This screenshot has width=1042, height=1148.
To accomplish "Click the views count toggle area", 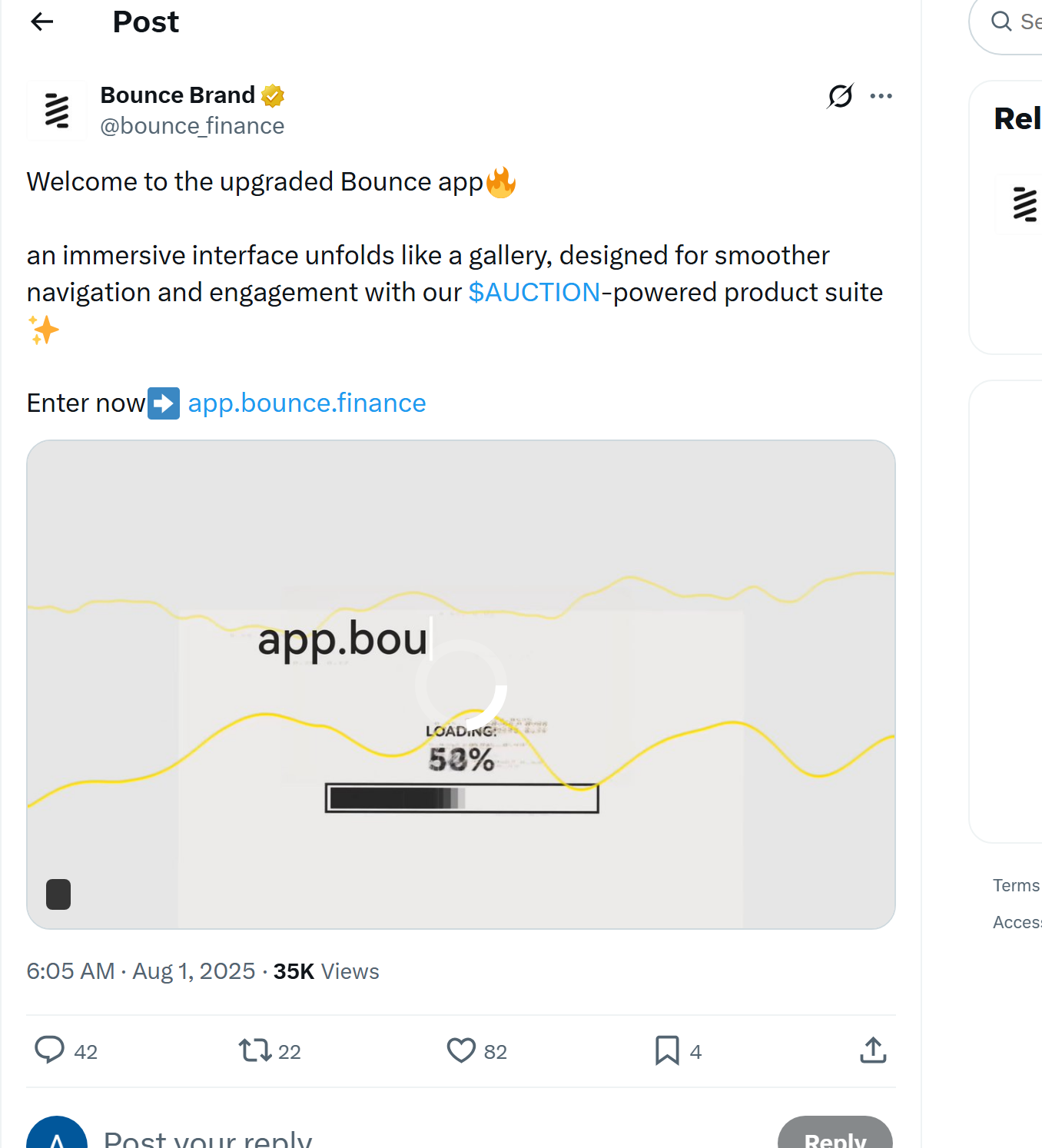I will [x=326, y=971].
